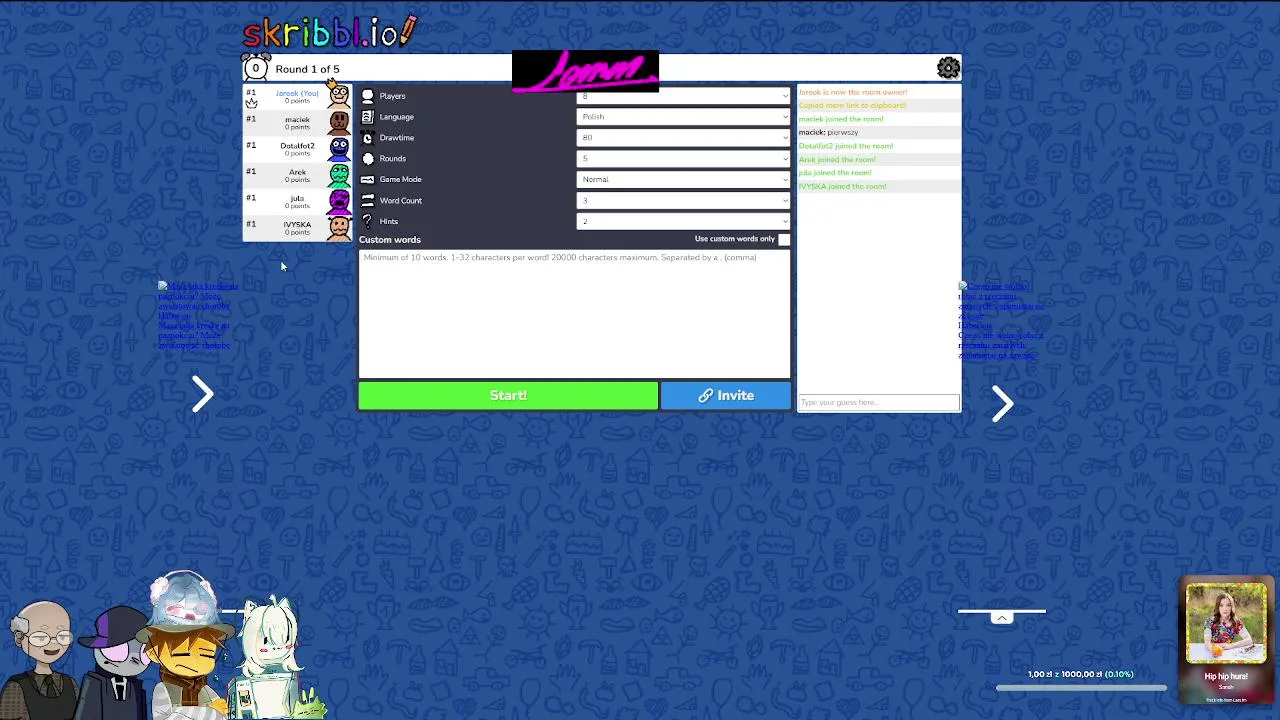Focus the custom words text area
The width and height of the screenshot is (1280, 720).
tap(574, 313)
